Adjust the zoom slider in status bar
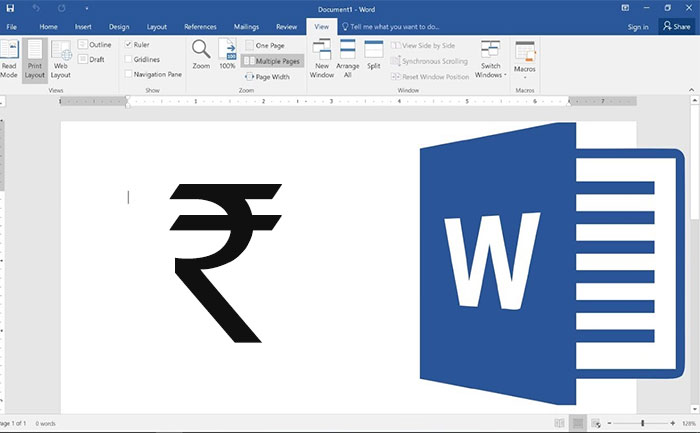This screenshot has width=700, height=433. click(642, 424)
